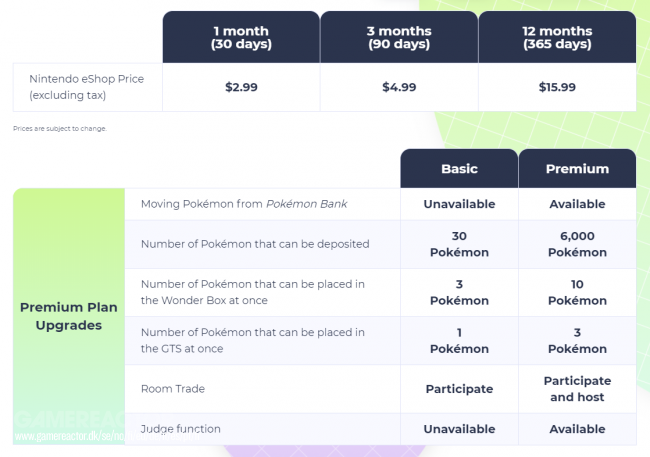Click the Nintendo eShop Price row label
650x457 pixels.
[x=87, y=87]
